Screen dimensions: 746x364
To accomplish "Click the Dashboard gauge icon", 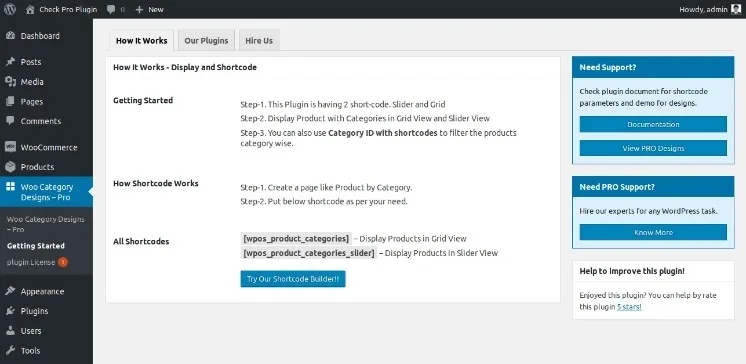I will 10,36.
